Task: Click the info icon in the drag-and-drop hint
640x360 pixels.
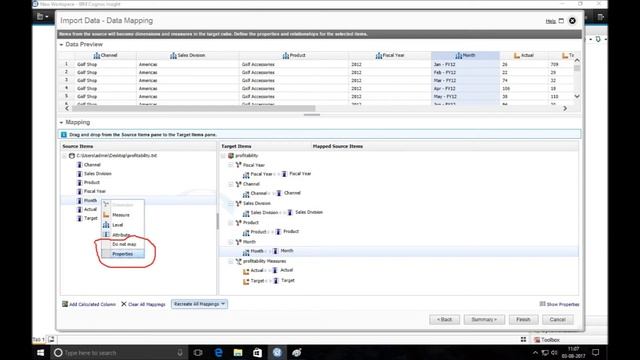Action: pos(64,135)
